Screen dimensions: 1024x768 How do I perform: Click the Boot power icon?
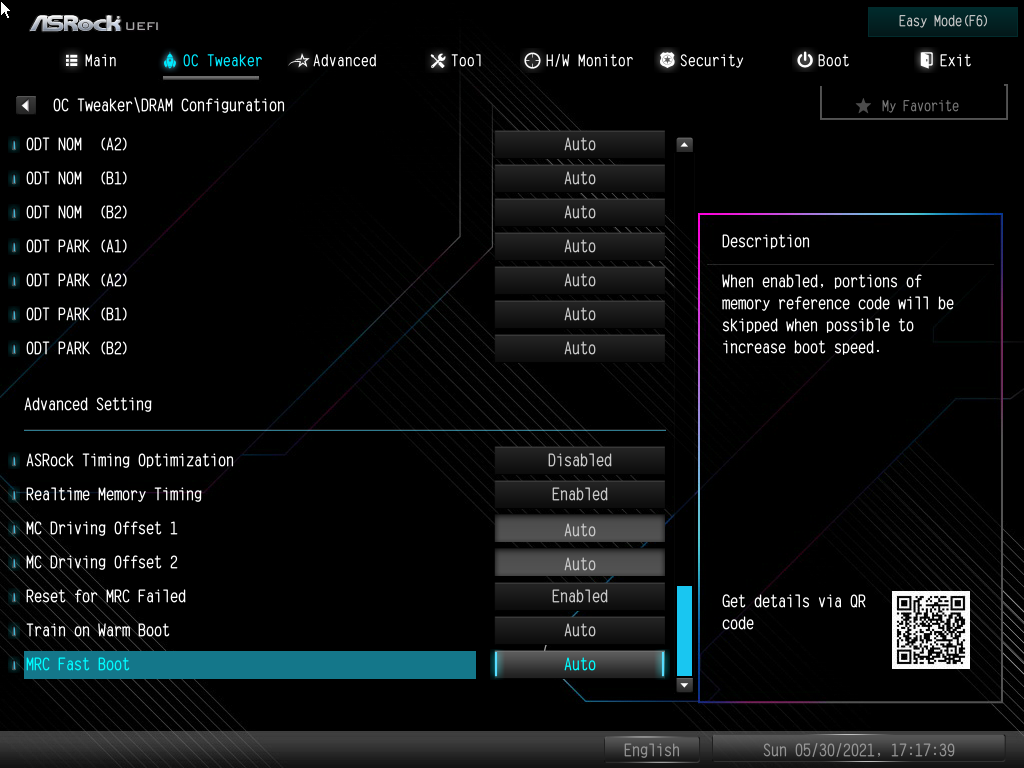point(803,60)
